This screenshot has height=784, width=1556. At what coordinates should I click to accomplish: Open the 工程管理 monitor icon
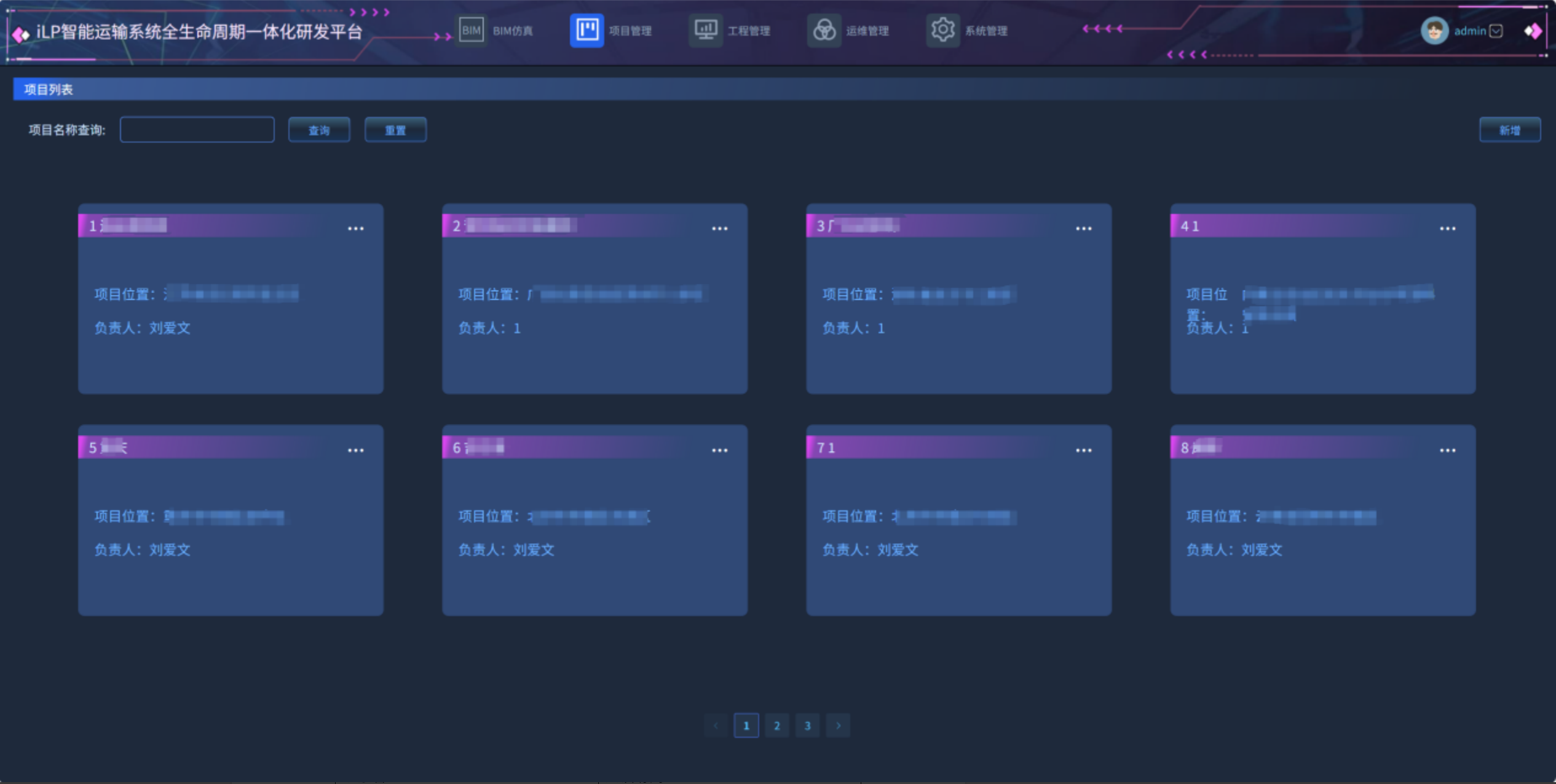coord(705,30)
